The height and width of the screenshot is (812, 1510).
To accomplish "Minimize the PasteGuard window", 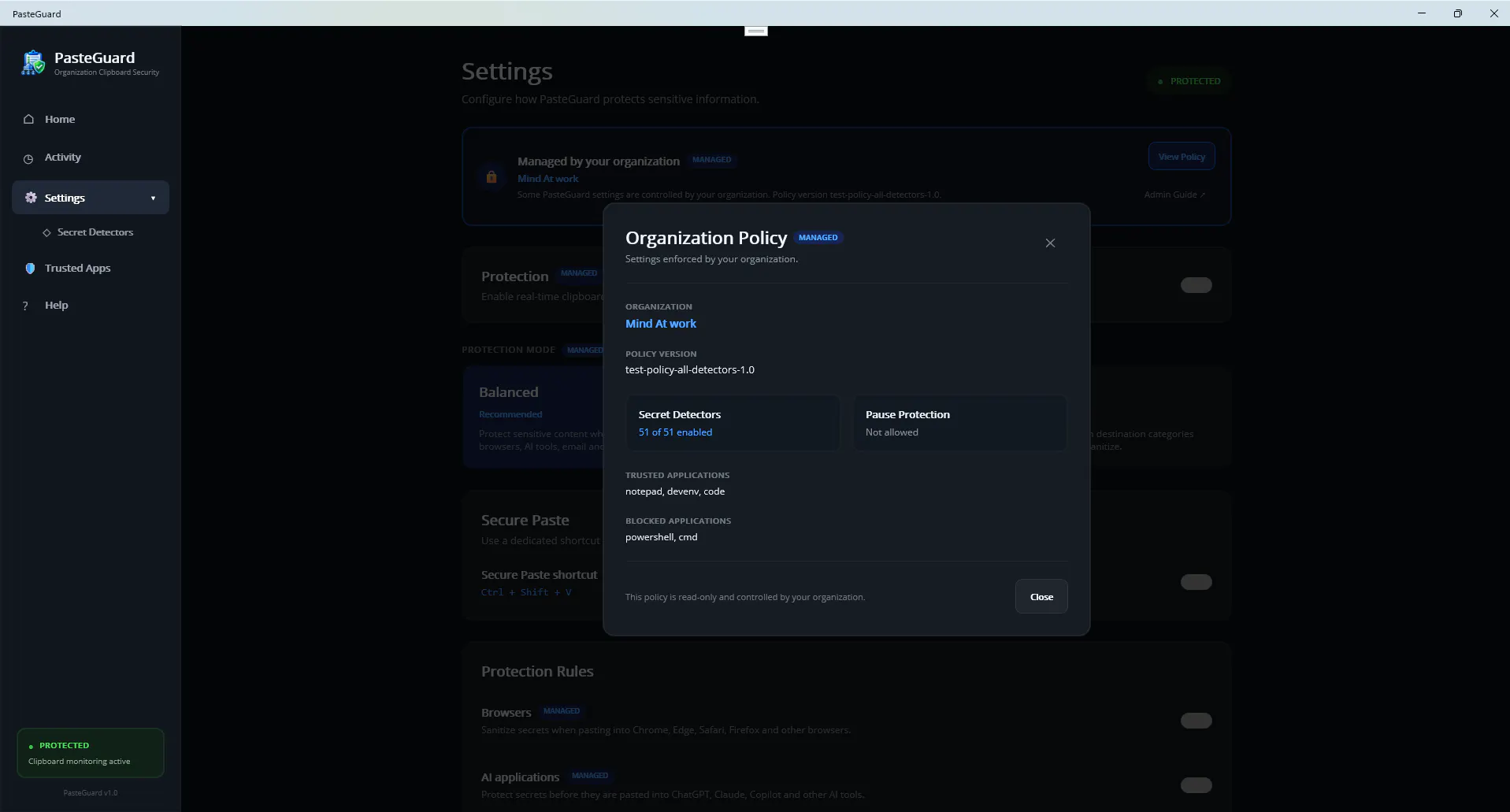I will pyautogui.click(x=1422, y=13).
